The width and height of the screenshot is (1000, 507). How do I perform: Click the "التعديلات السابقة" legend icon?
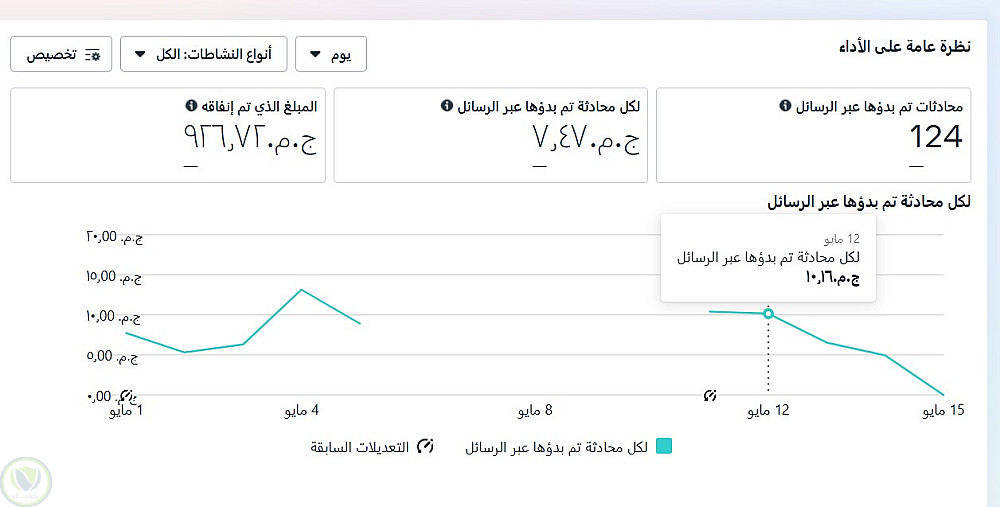click(x=425, y=447)
